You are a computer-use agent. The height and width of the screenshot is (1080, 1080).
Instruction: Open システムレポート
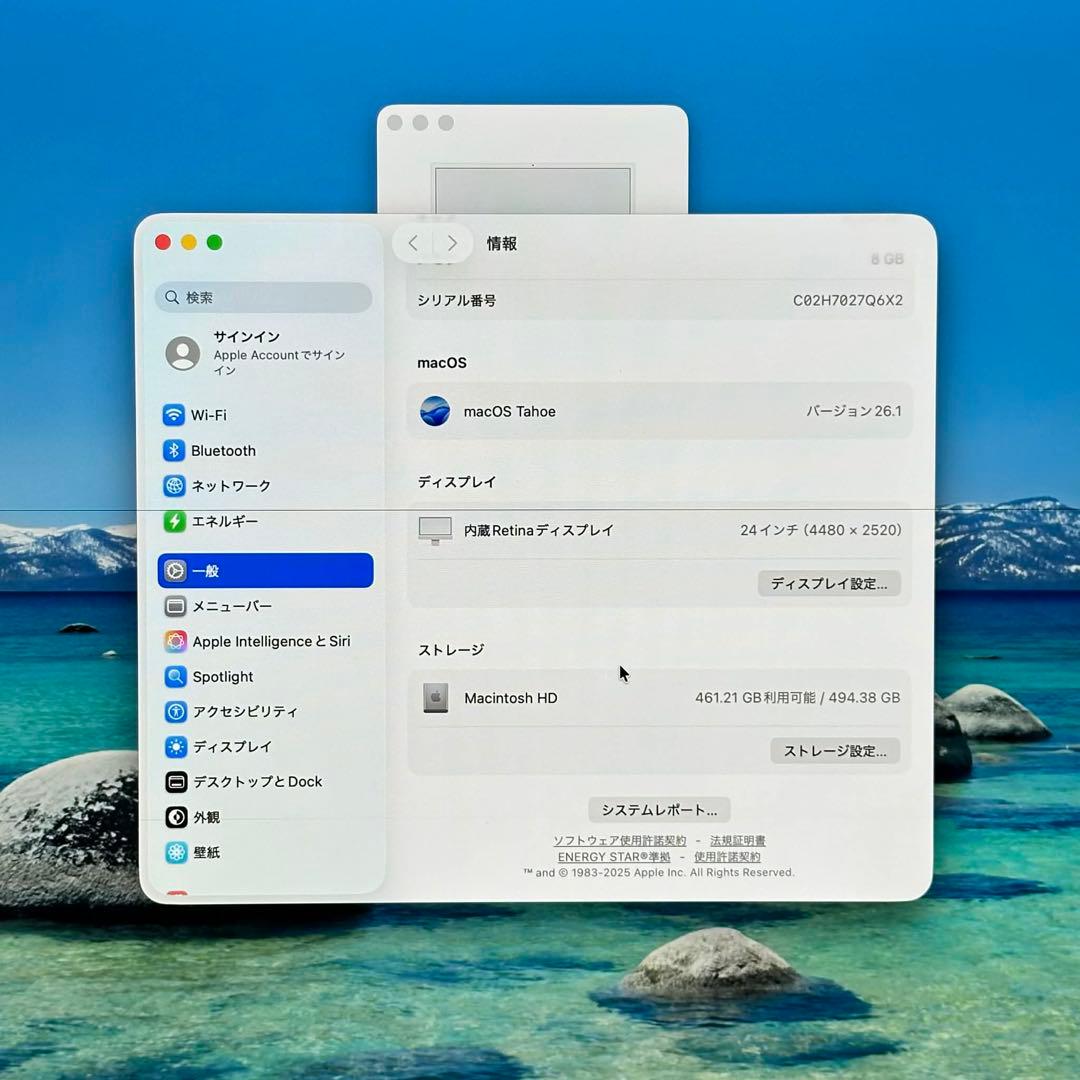[x=659, y=809]
